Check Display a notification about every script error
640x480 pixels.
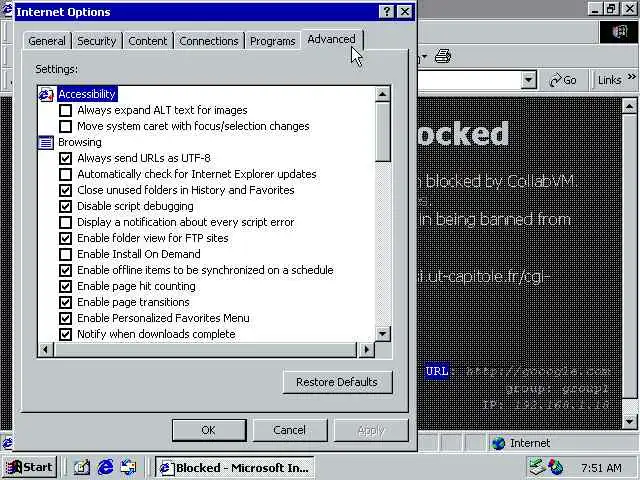point(65,222)
